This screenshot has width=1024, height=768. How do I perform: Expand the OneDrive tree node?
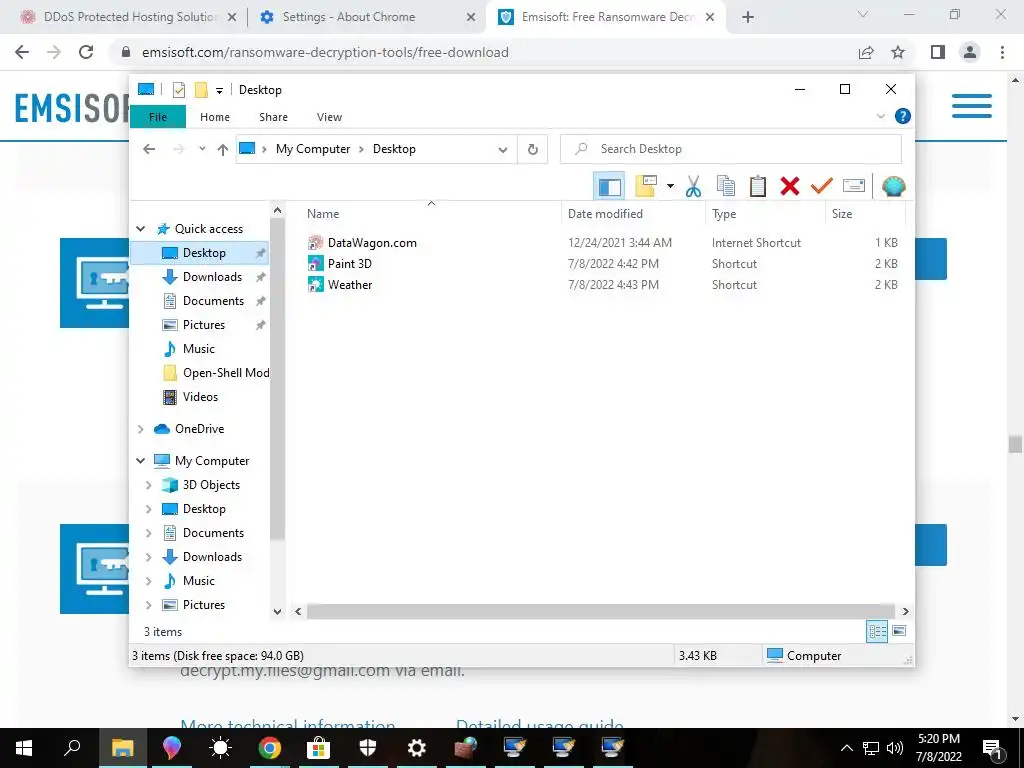(x=140, y=429)
